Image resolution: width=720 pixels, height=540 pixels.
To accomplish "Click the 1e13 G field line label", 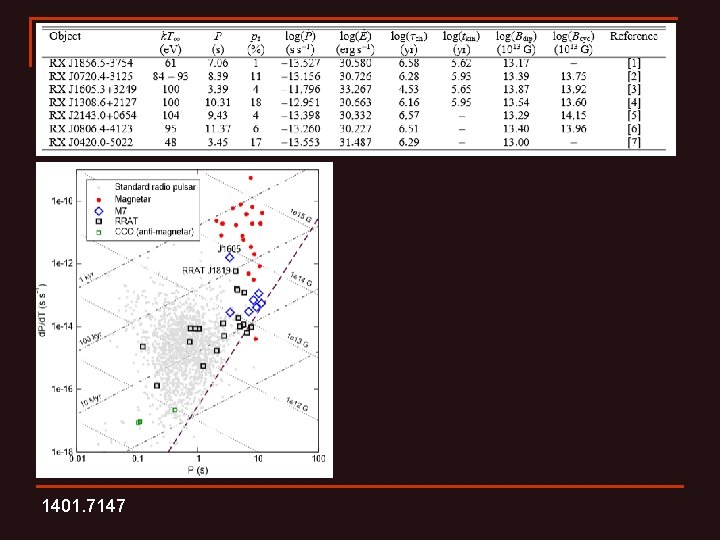I will 298,340.
